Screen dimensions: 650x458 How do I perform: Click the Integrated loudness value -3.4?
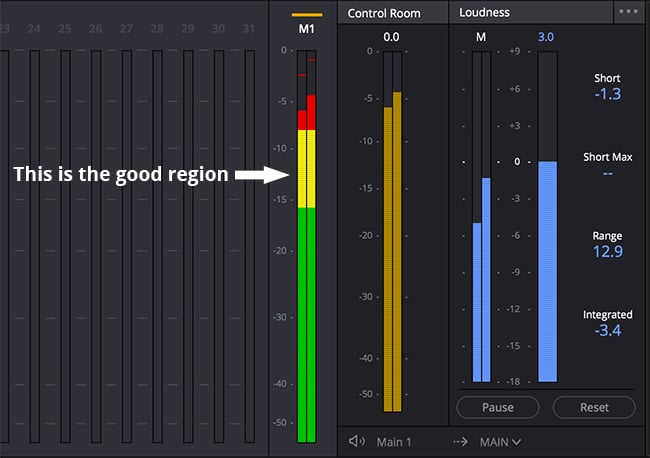pos(607,331)
